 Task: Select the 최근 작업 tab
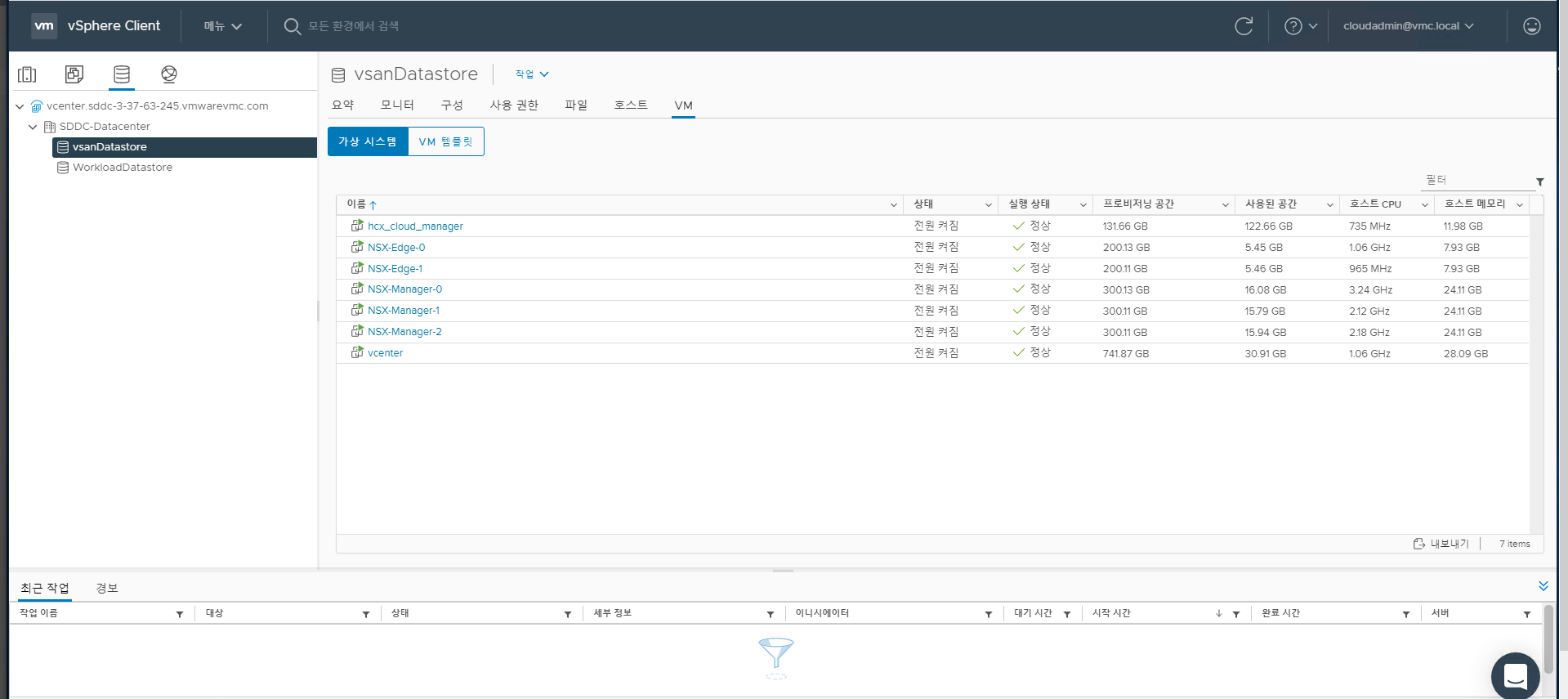tap(45, 588)
